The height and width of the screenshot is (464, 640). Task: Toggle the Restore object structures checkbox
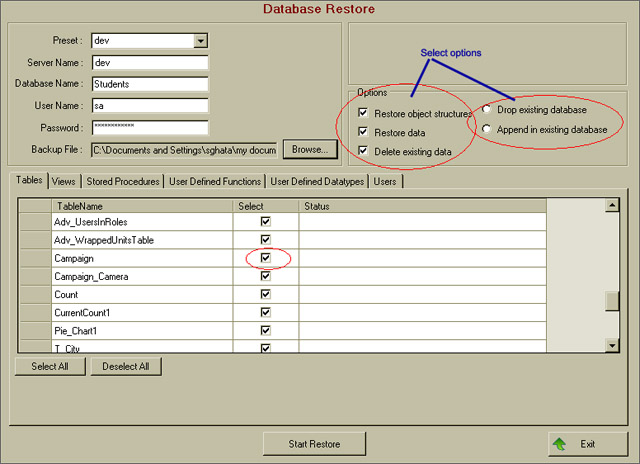coord(363,114)
